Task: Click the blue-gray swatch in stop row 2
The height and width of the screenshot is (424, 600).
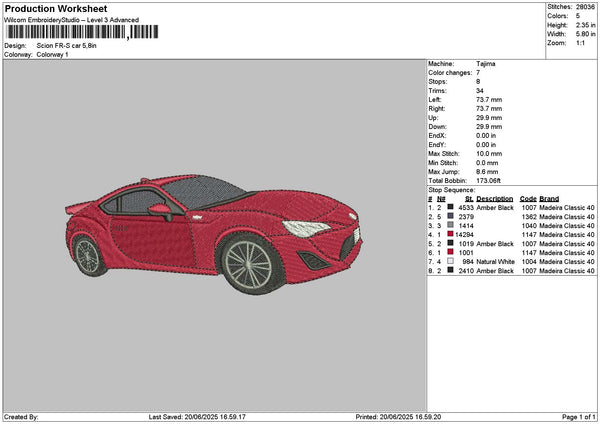Action: tap(450, 216)
